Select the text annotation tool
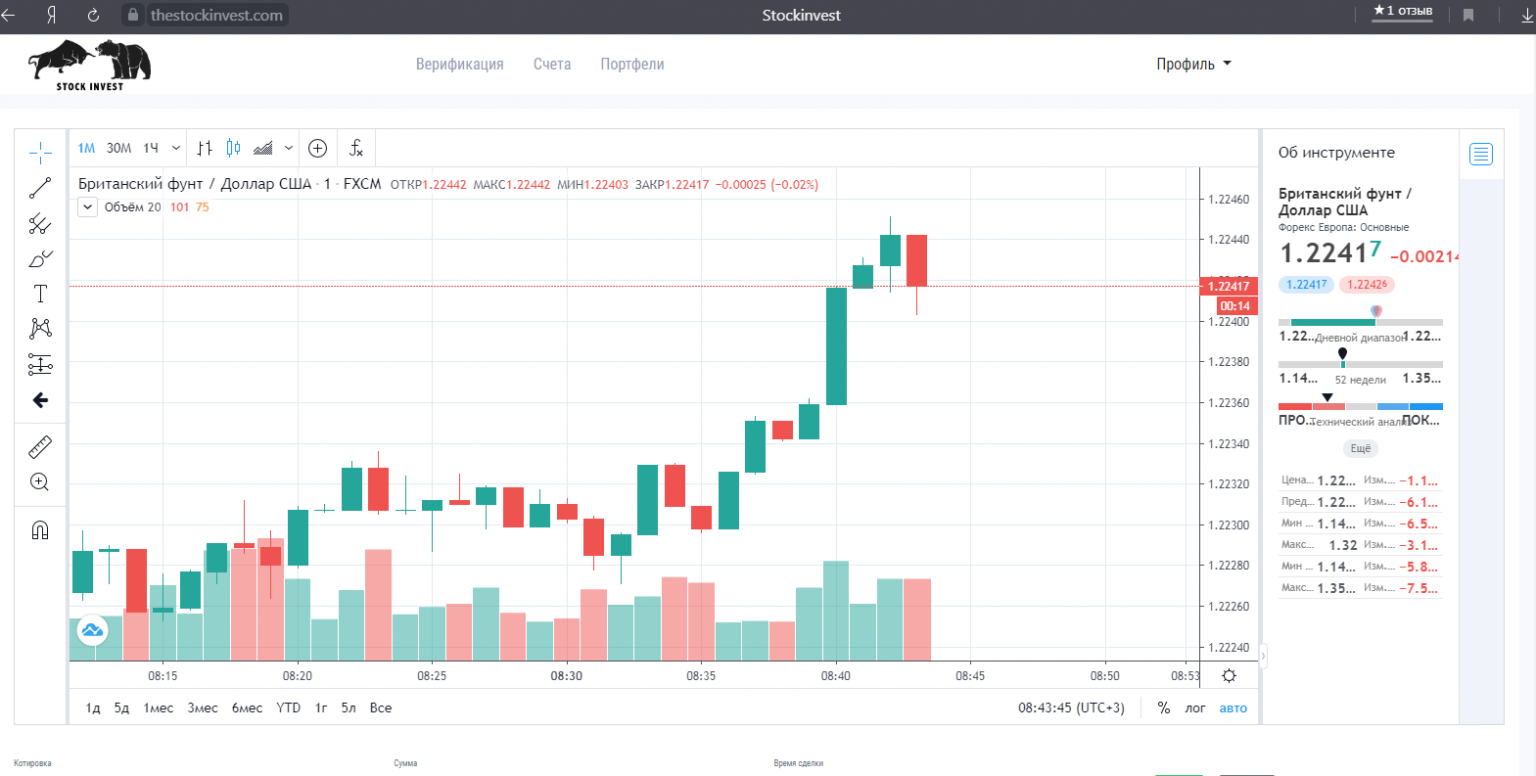This screenshot has width=1536, height=776. click(40, 294)
